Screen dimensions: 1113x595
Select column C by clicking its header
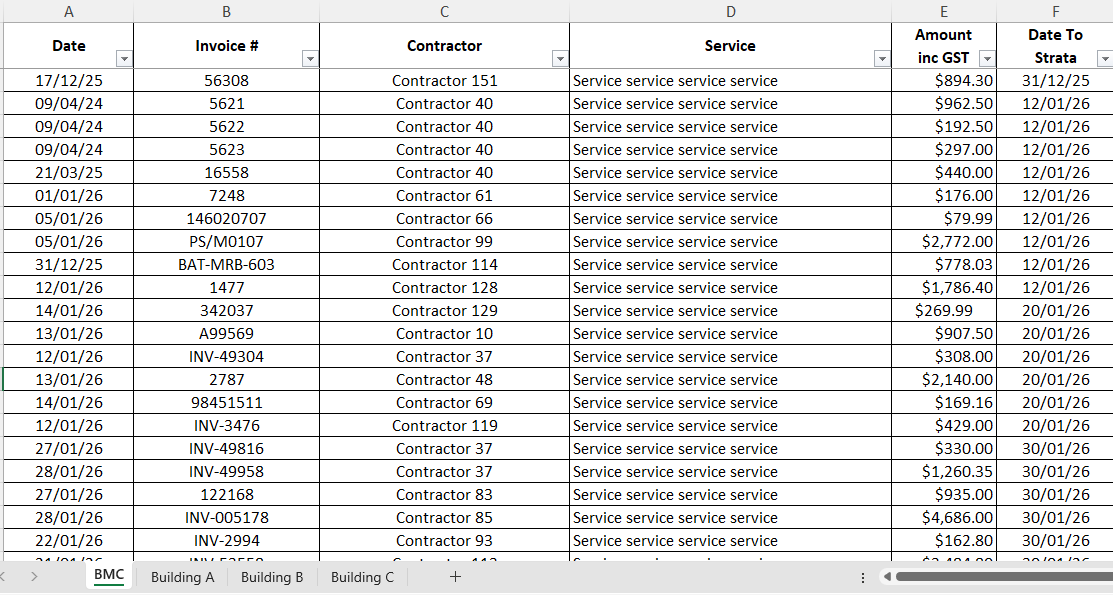tap(444, 11)
